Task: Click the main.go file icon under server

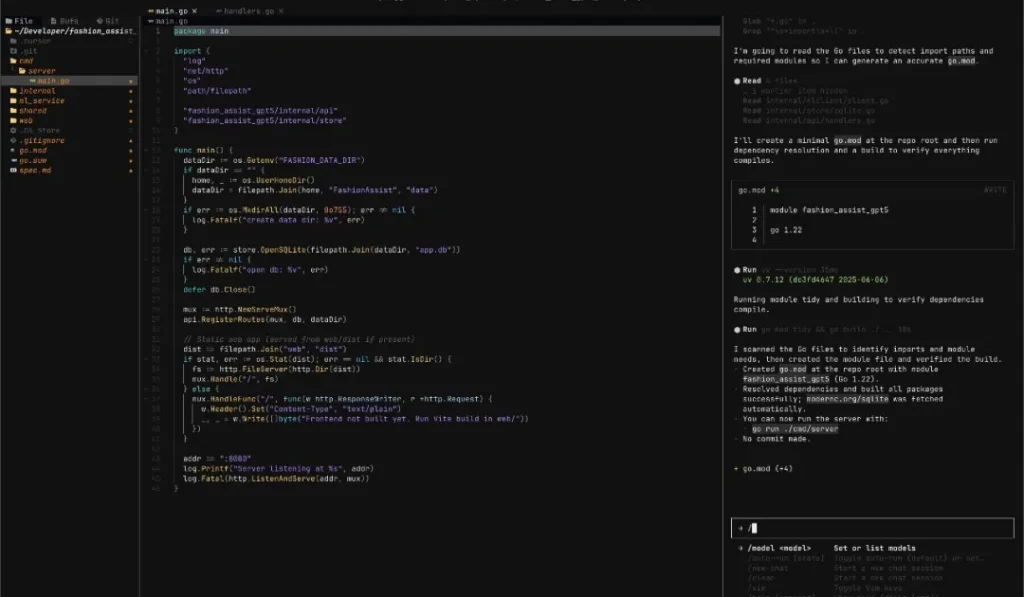Action: [x=33, y=81]
